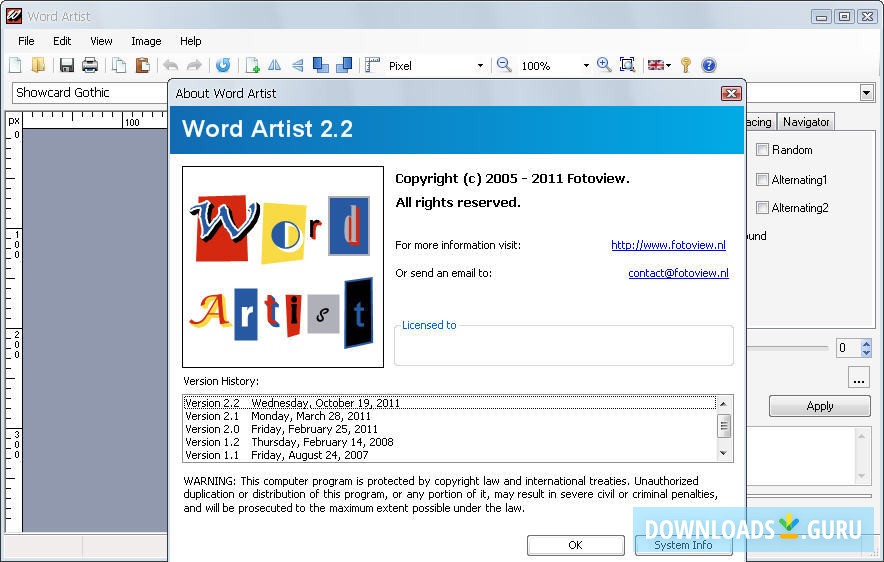The image size is (884, 562).
Task: Switch to the Navigator tab
Action: (x=806, y=122)
